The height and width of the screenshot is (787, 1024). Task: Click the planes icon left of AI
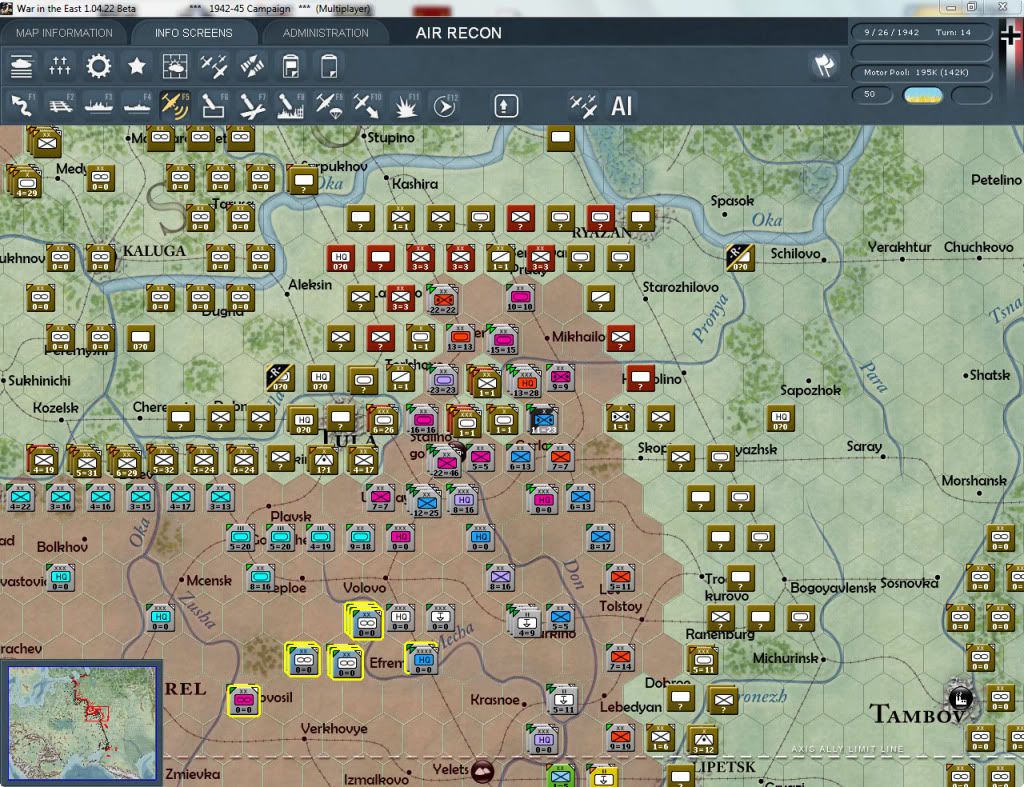tap(583, 106)
